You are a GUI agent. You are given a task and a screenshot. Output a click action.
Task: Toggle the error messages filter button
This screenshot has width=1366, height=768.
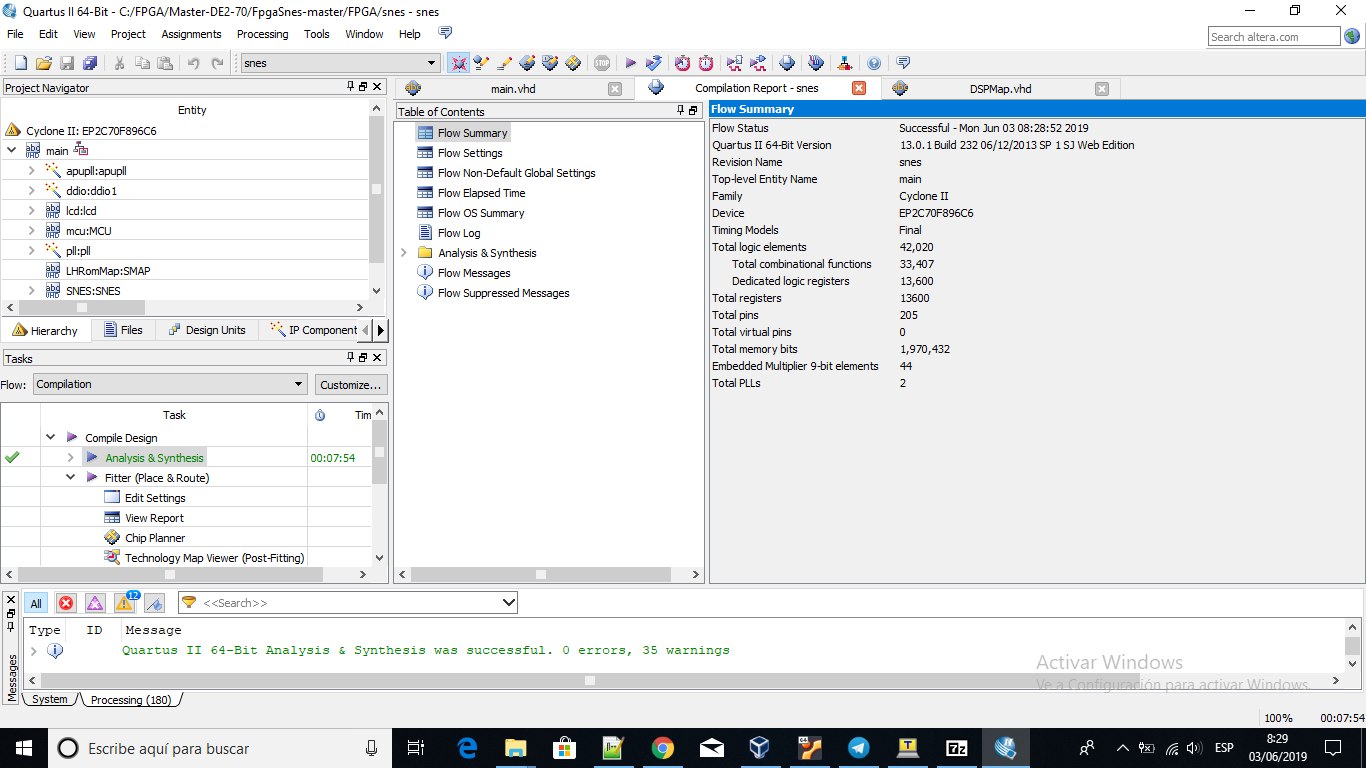pos(66,603)
